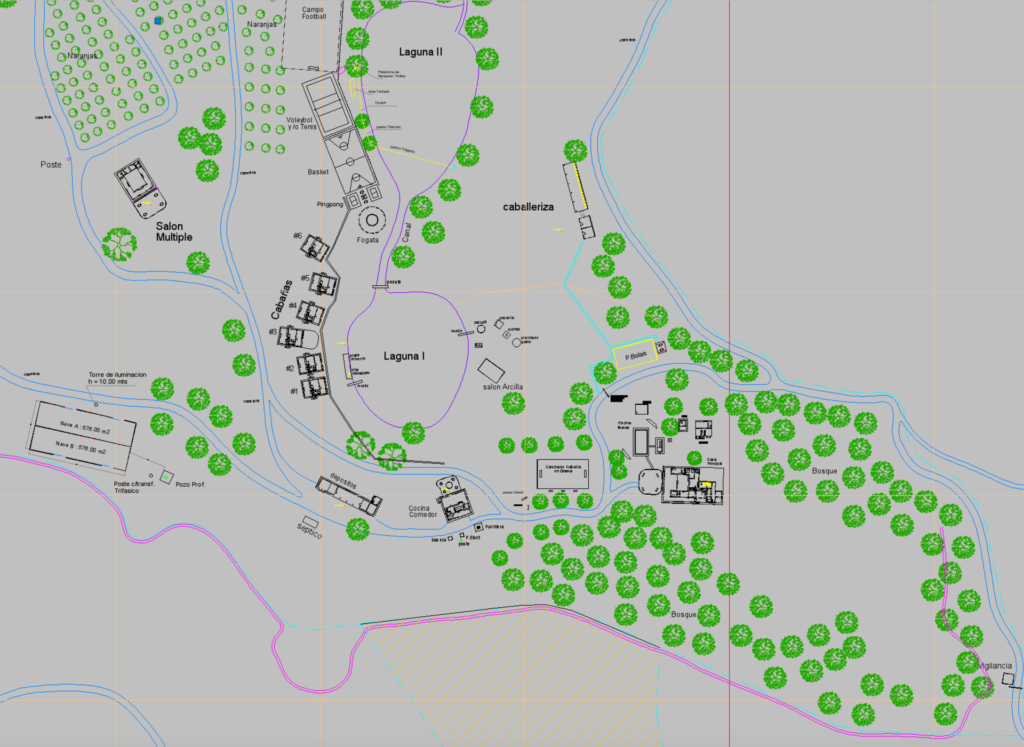Click the Torre de iluminacion annotation
The image size is (1024, 747).
click(116, 378)
